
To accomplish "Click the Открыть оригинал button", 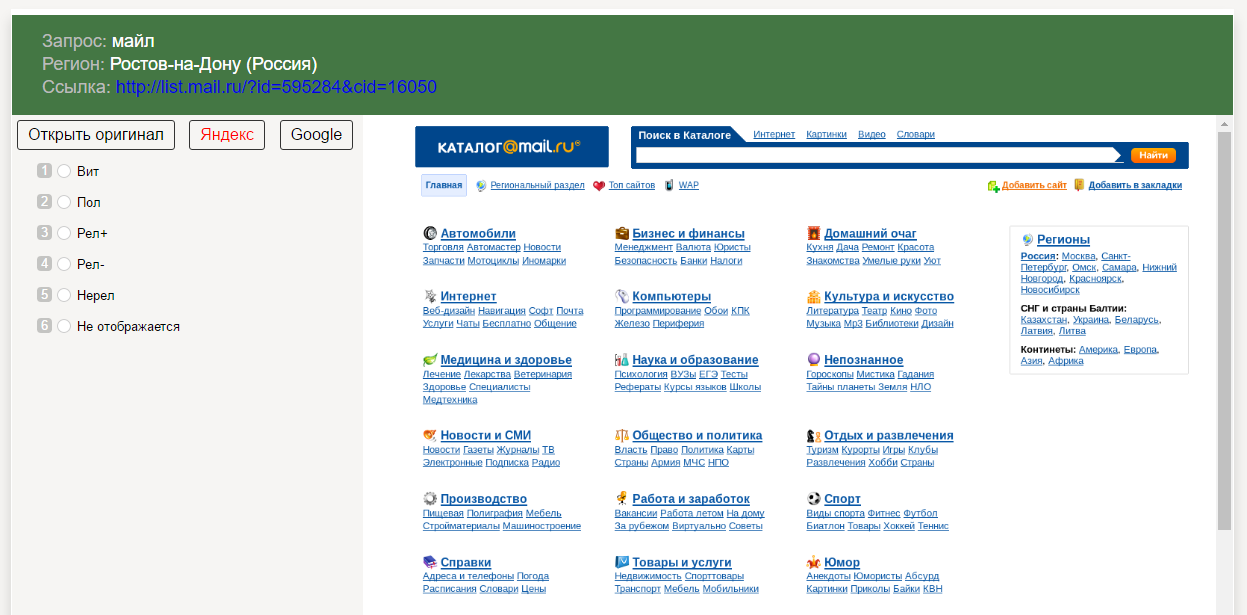I will (96, 135).
